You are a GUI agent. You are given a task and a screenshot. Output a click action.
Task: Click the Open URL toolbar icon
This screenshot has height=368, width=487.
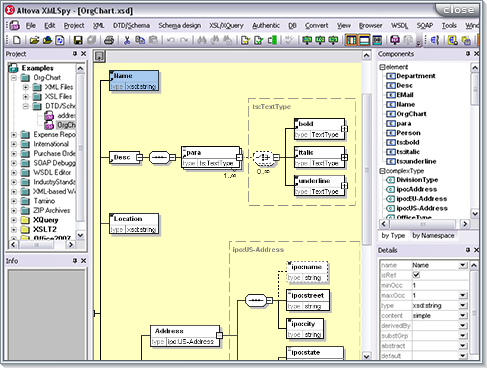coord(47,40)
